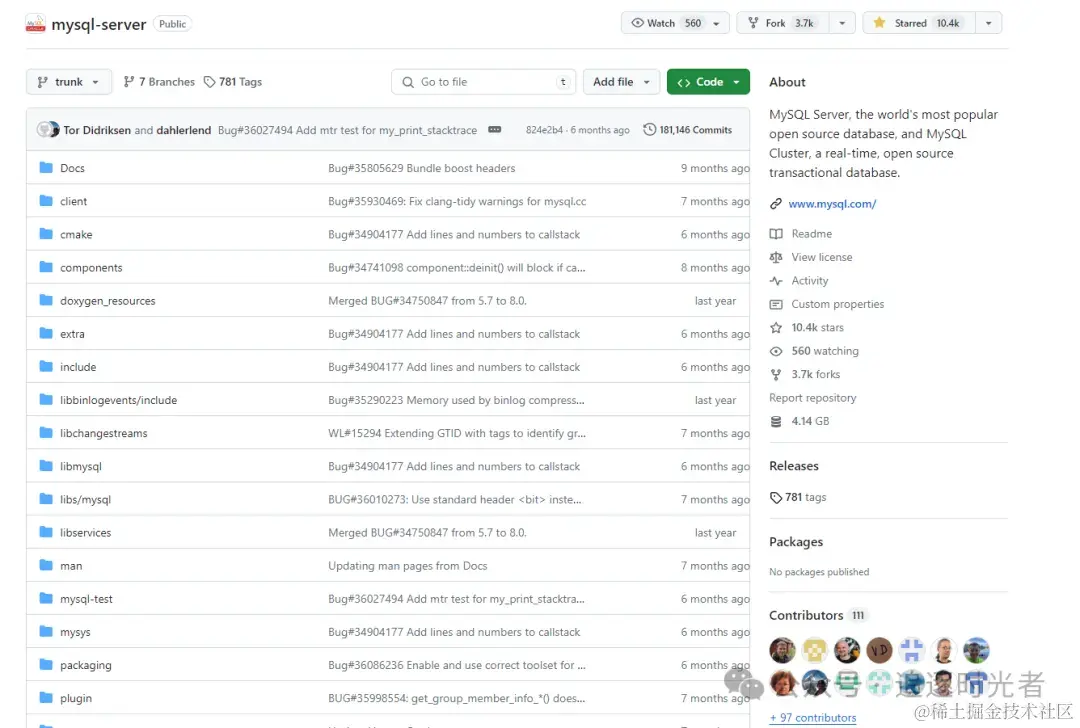Open the 7 Branches link

tap(159, 82)
